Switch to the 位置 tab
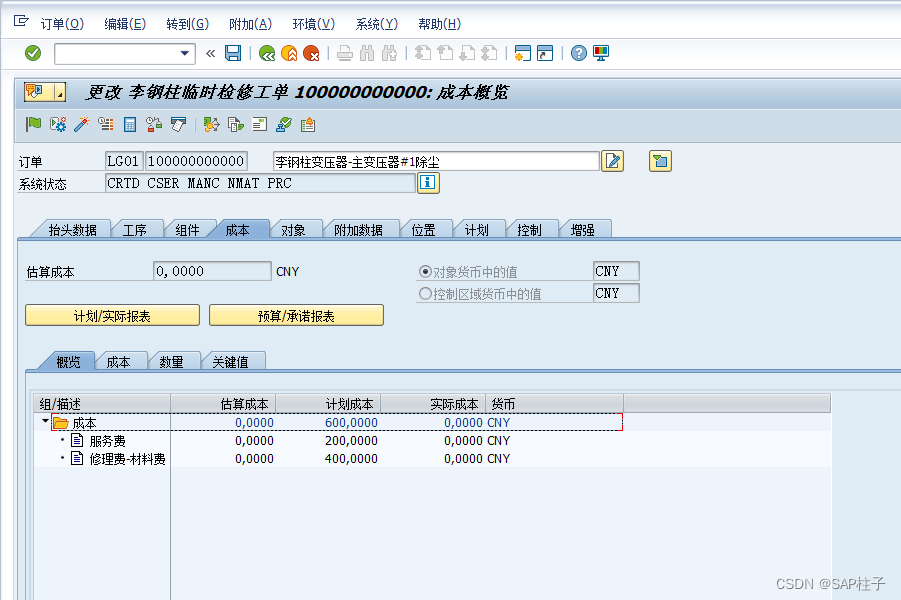This screenshot has width=901, height=600. (423, 230)
